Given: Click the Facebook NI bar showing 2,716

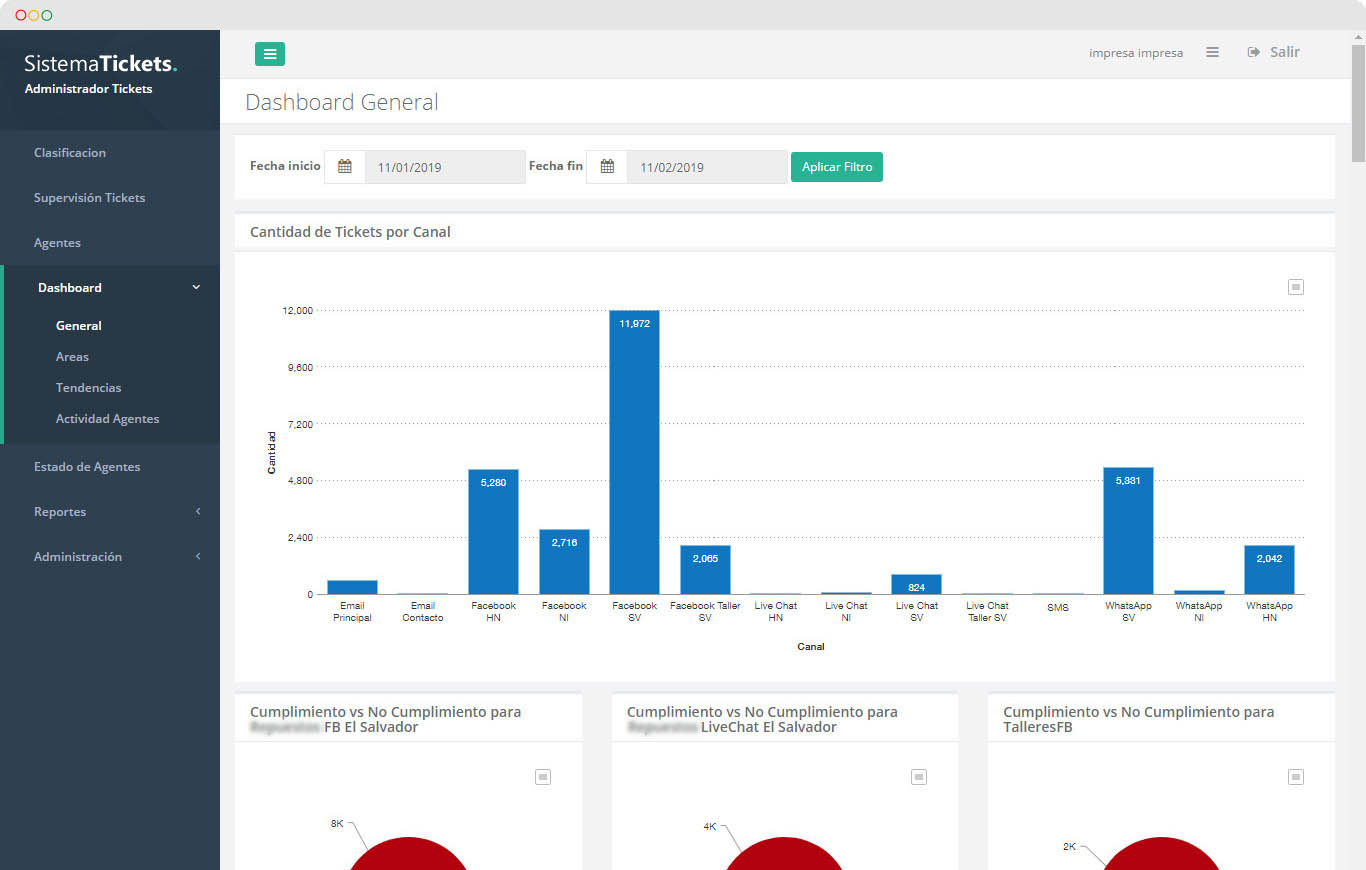Looking at the screenshot, I should coord(564,562).
